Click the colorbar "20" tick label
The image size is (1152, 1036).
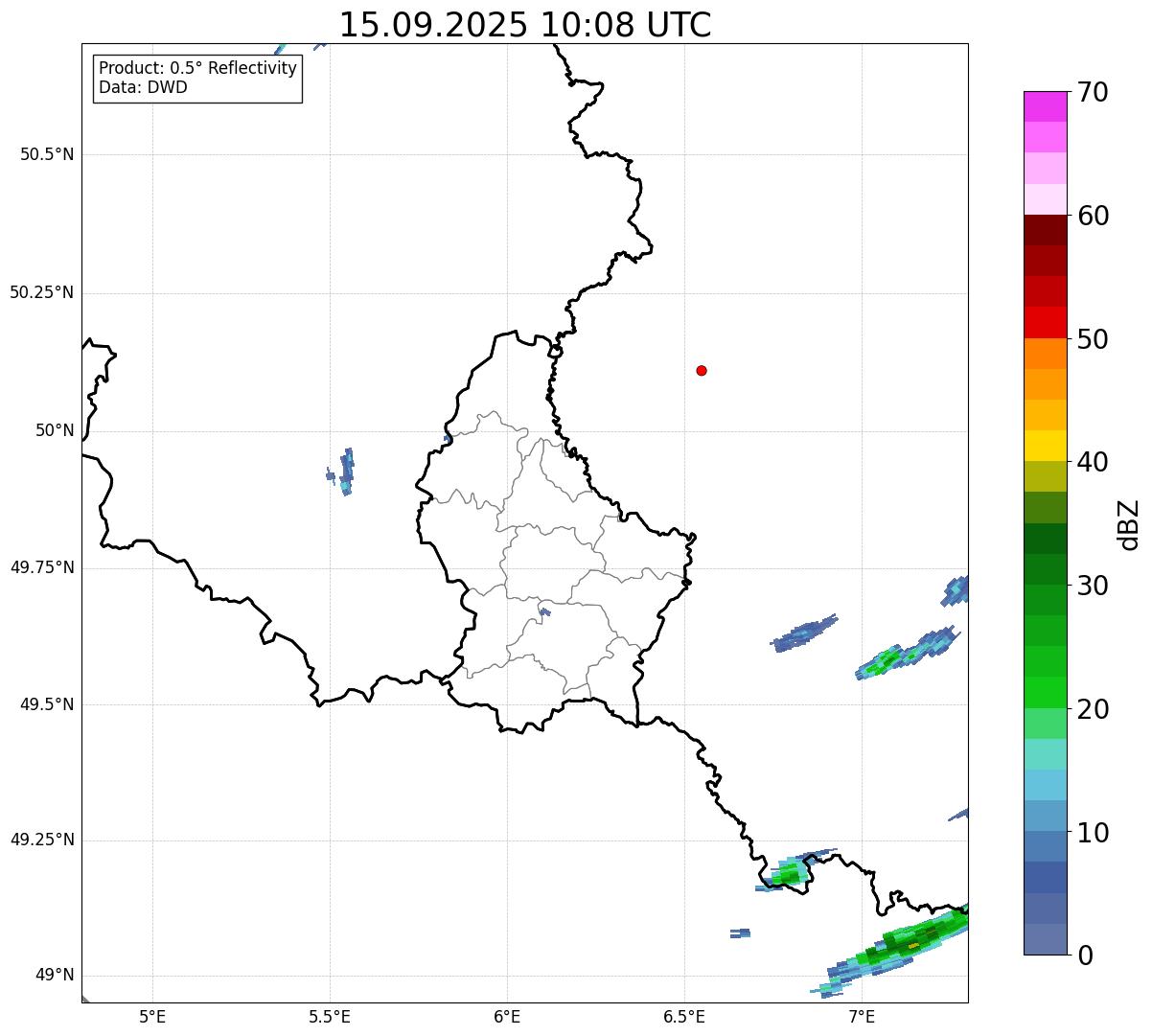[x=1094, y=709]
